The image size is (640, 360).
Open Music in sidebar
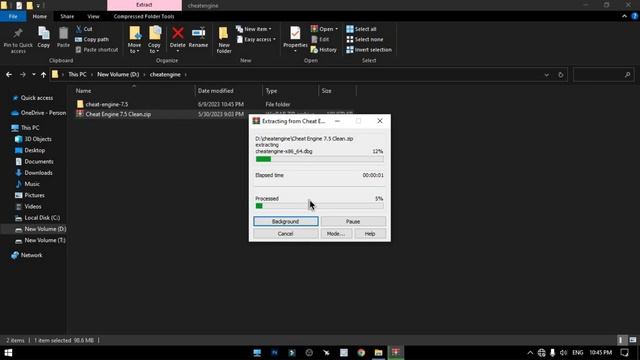coord(32,184)
